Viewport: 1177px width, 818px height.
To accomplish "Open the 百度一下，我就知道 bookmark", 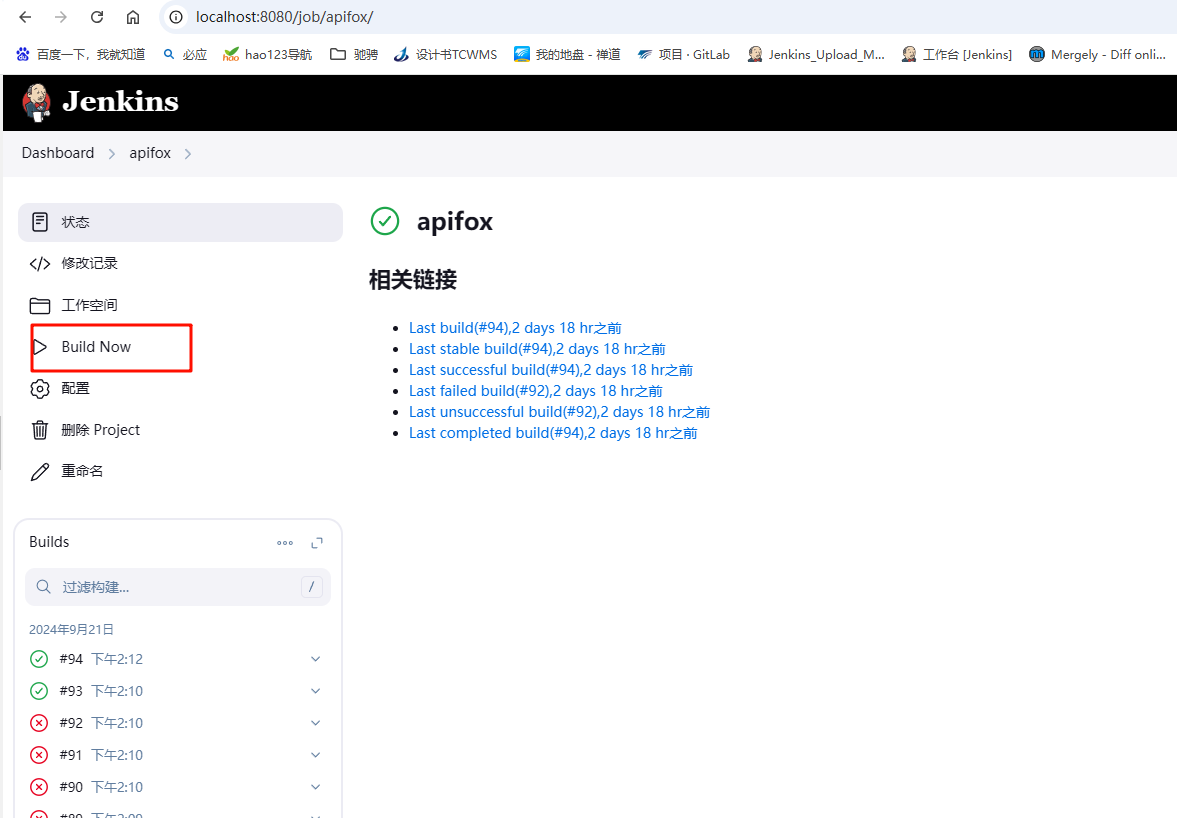I will tap(80, 54).
